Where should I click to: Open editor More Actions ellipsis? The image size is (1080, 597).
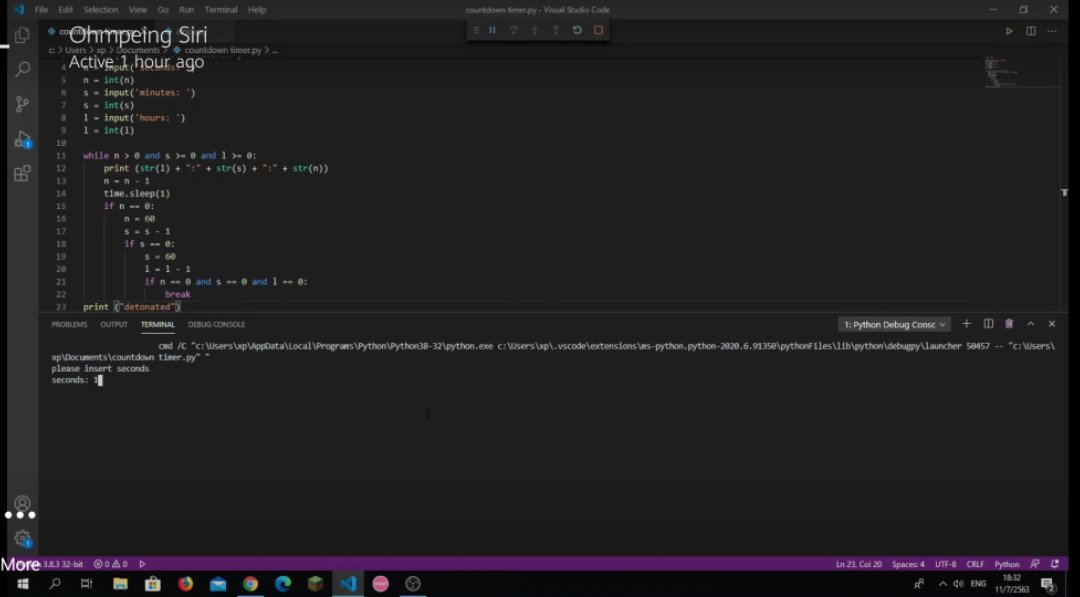(x=1052, y=31)
